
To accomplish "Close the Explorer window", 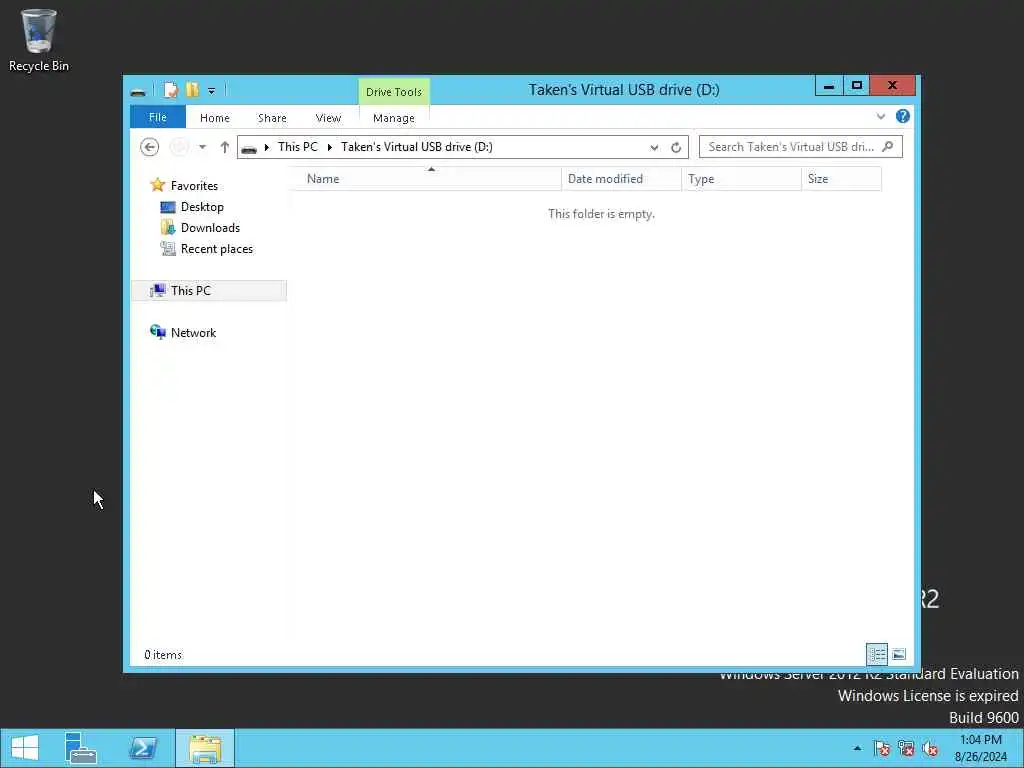I will (x=893, y=86).
